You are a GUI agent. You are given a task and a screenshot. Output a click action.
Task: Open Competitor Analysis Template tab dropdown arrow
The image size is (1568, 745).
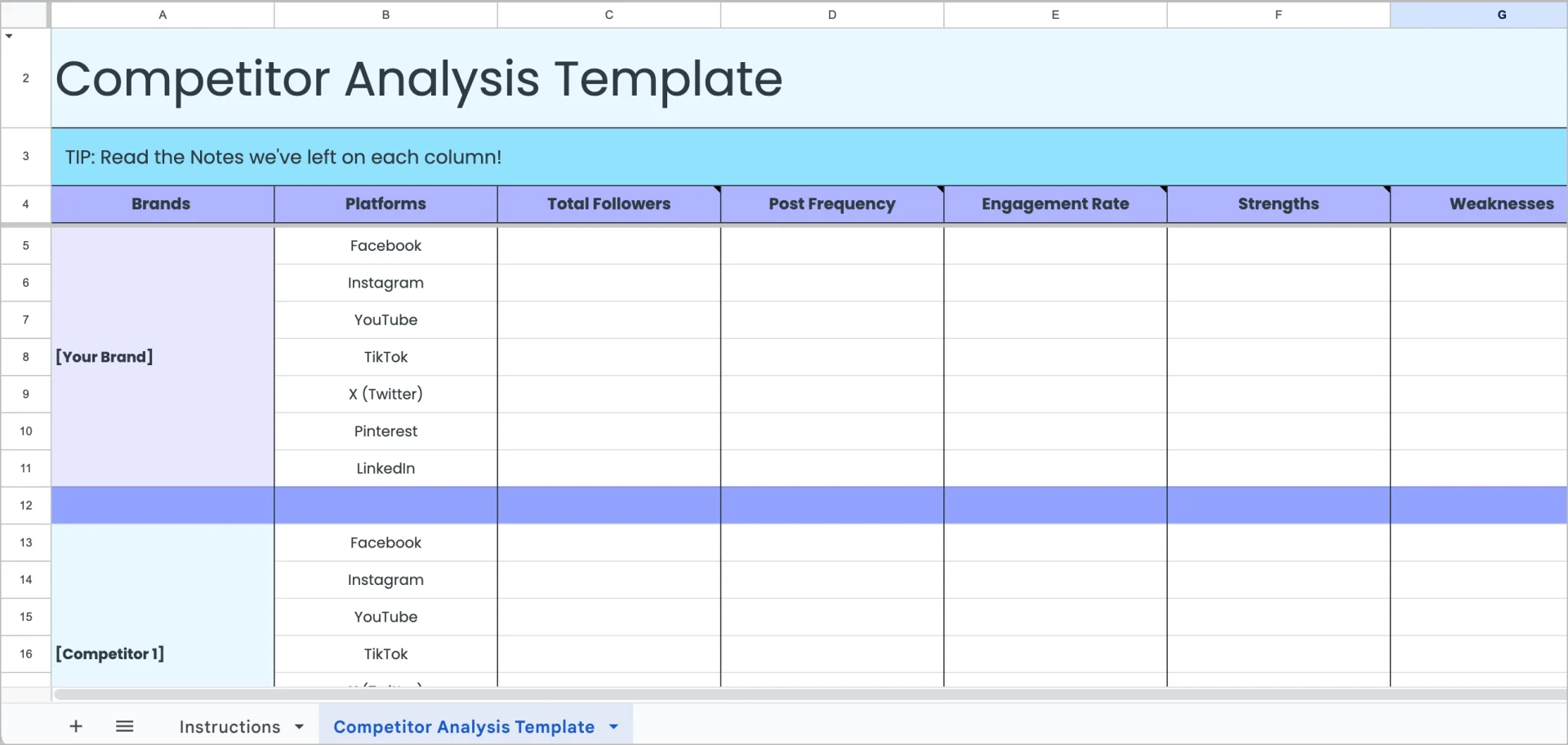click(614, 727)
